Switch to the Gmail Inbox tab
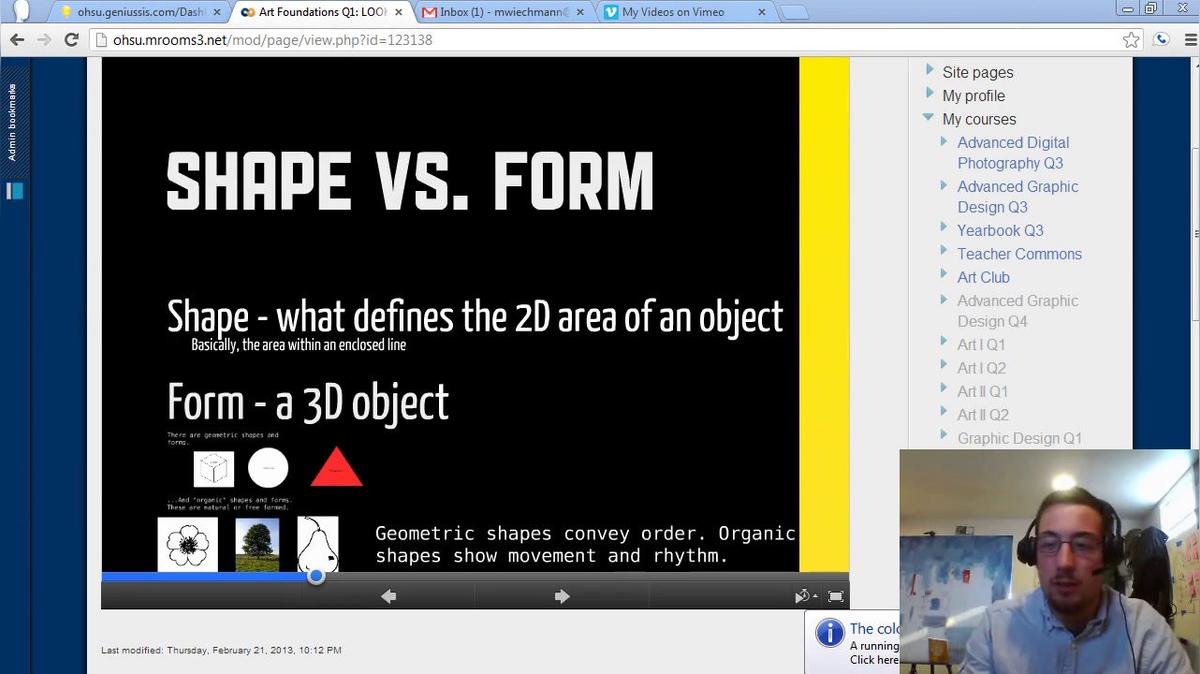 [505, 13]
